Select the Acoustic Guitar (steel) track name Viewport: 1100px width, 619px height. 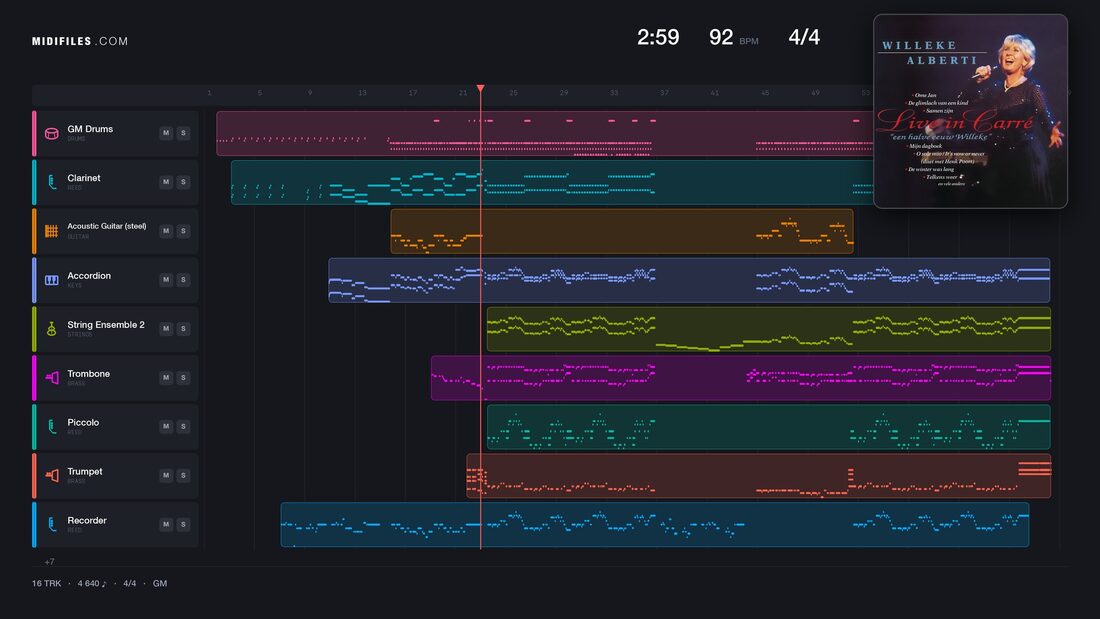click(107, 226)
